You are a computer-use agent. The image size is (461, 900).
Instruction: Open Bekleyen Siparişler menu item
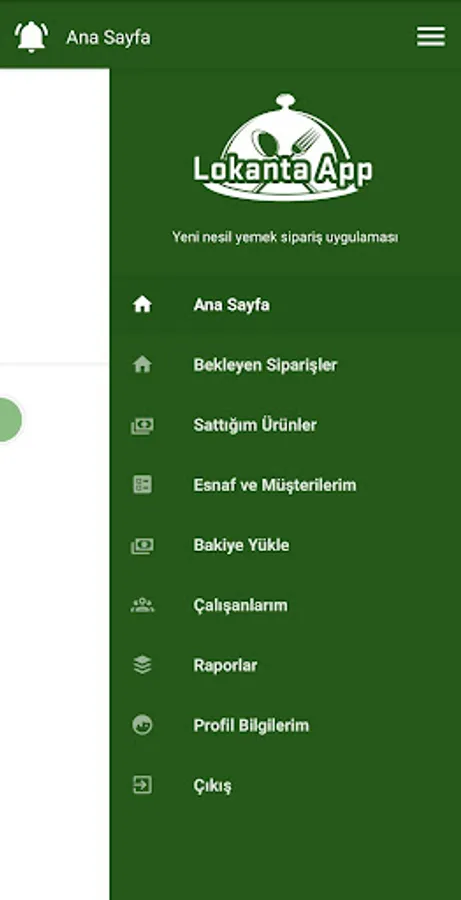[x=285, y=365]
